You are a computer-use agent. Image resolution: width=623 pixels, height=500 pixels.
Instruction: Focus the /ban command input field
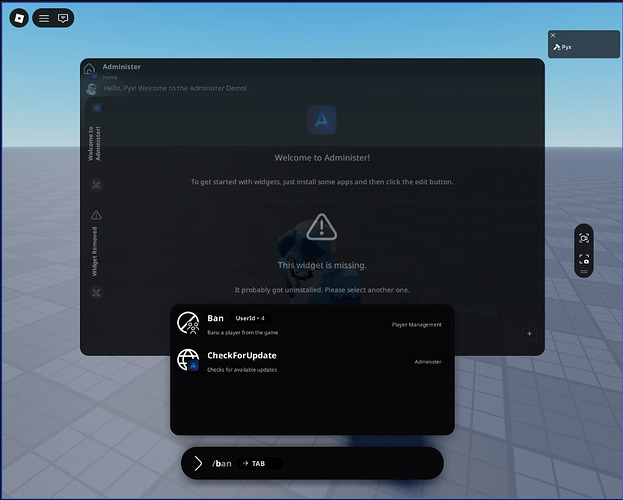tap(312, 463)
